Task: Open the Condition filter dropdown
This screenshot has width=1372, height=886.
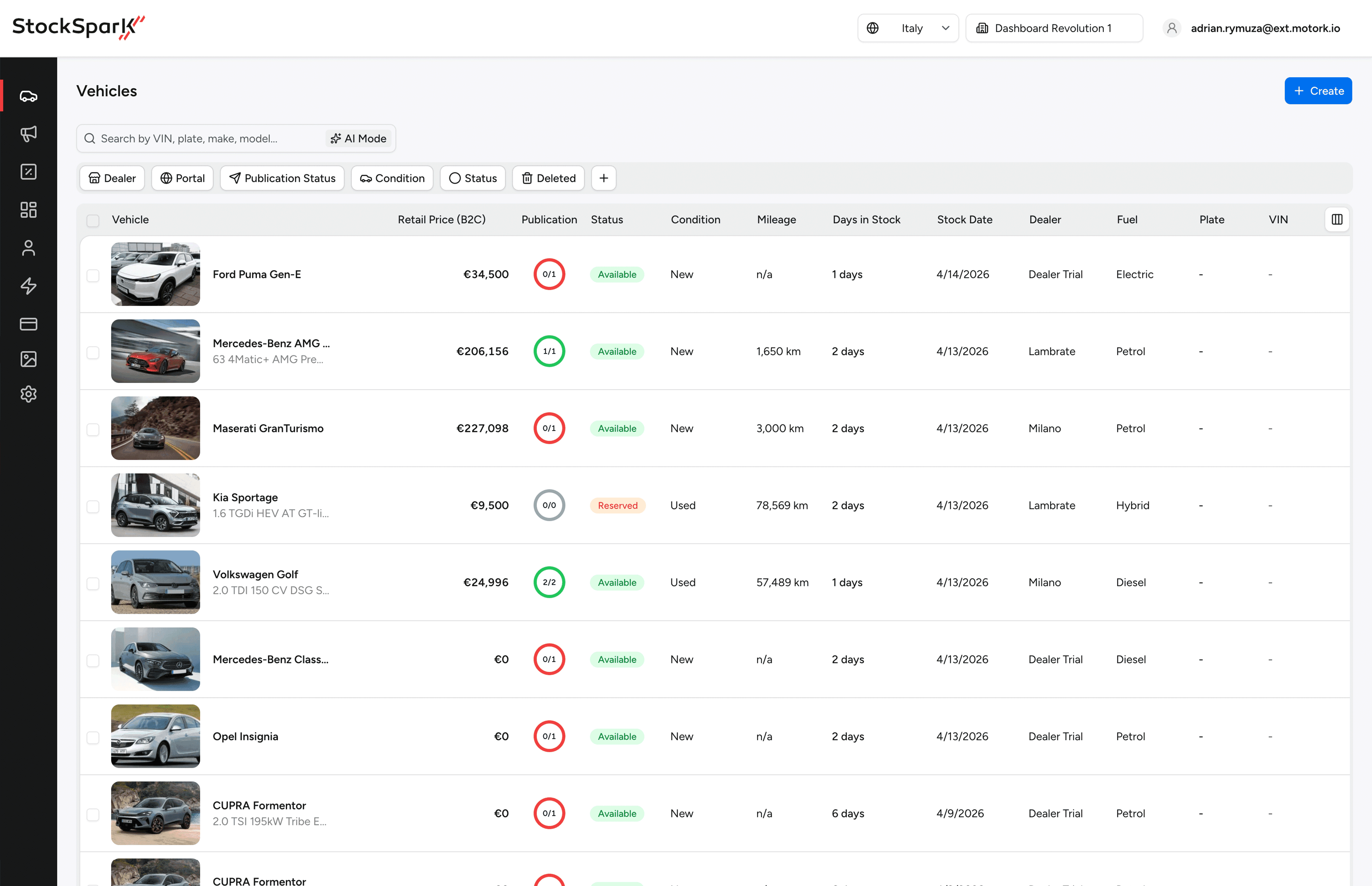Action: (392, 178)
